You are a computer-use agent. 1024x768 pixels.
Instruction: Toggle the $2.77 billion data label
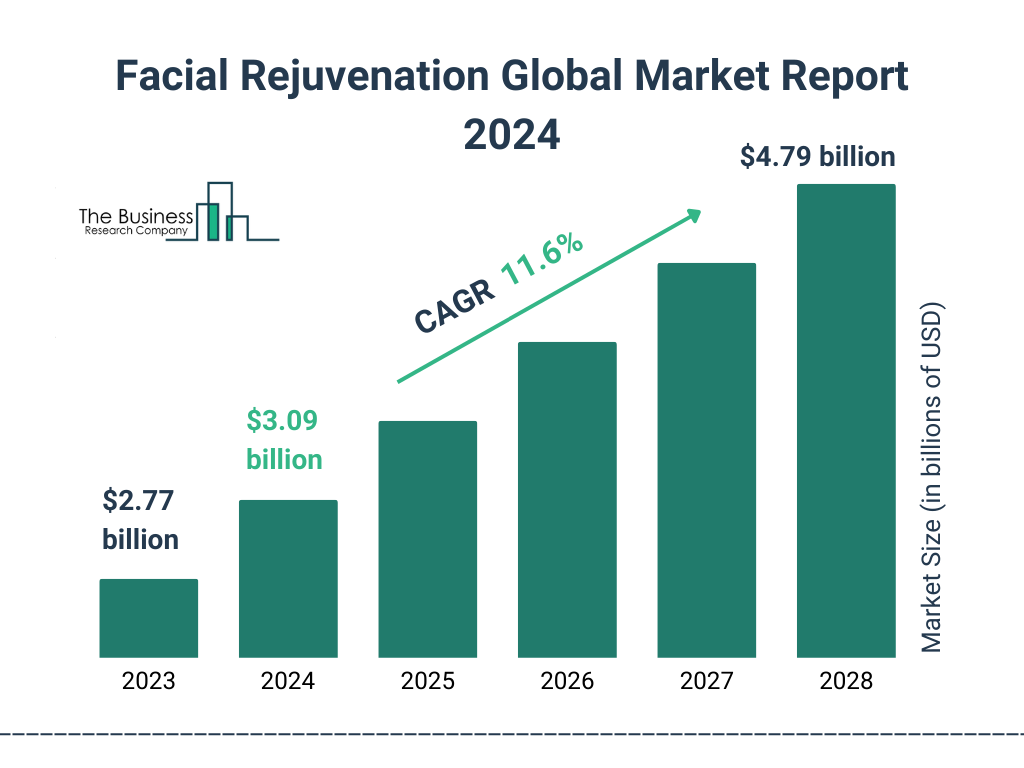[x=139, y=521]
